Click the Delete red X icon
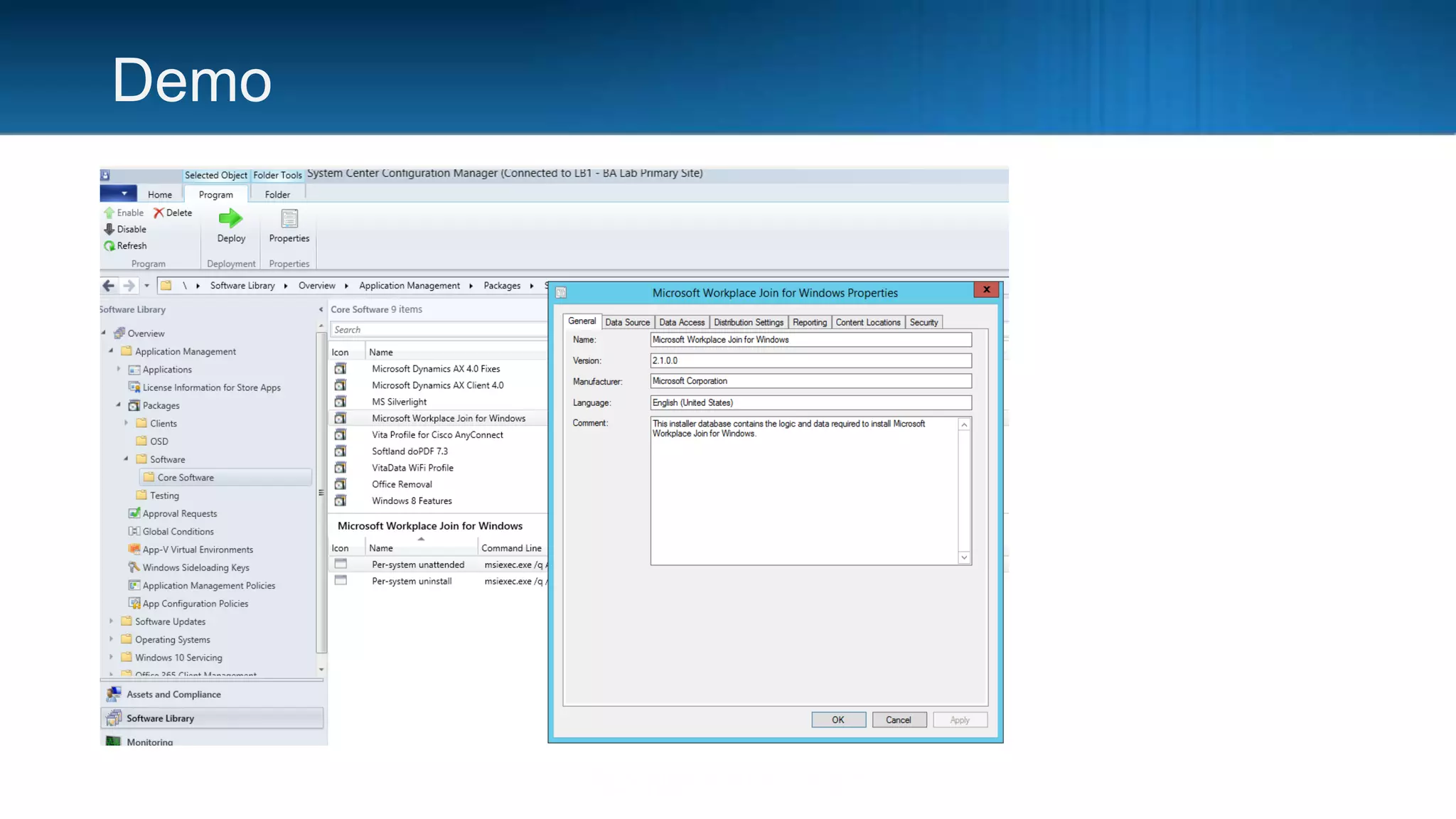1456x819 pixels. pyautogui.click(x=159, y=213)
